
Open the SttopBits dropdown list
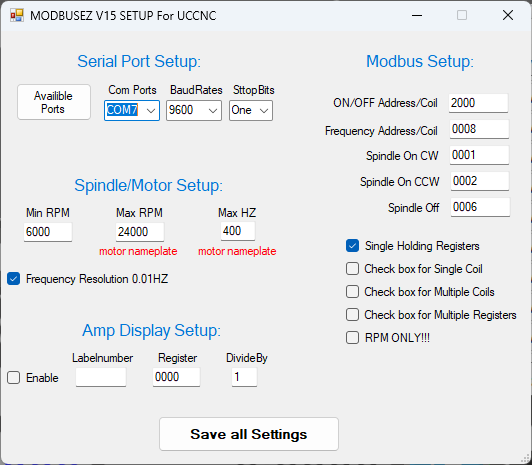[251, 110]
